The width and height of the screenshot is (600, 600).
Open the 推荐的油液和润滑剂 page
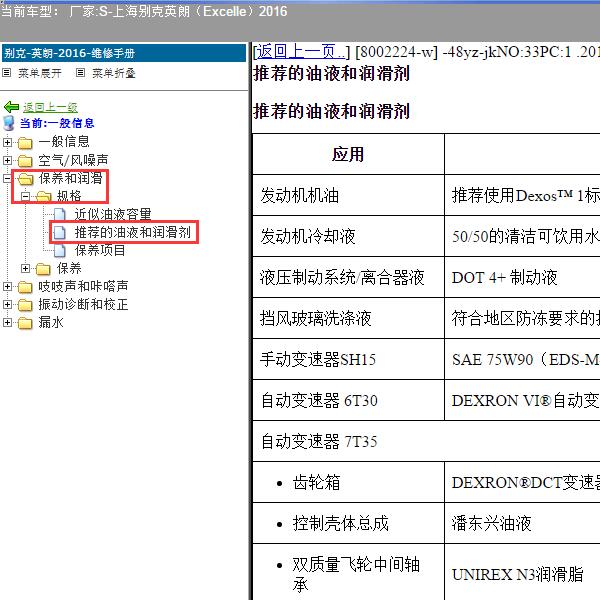click(132, 232)
